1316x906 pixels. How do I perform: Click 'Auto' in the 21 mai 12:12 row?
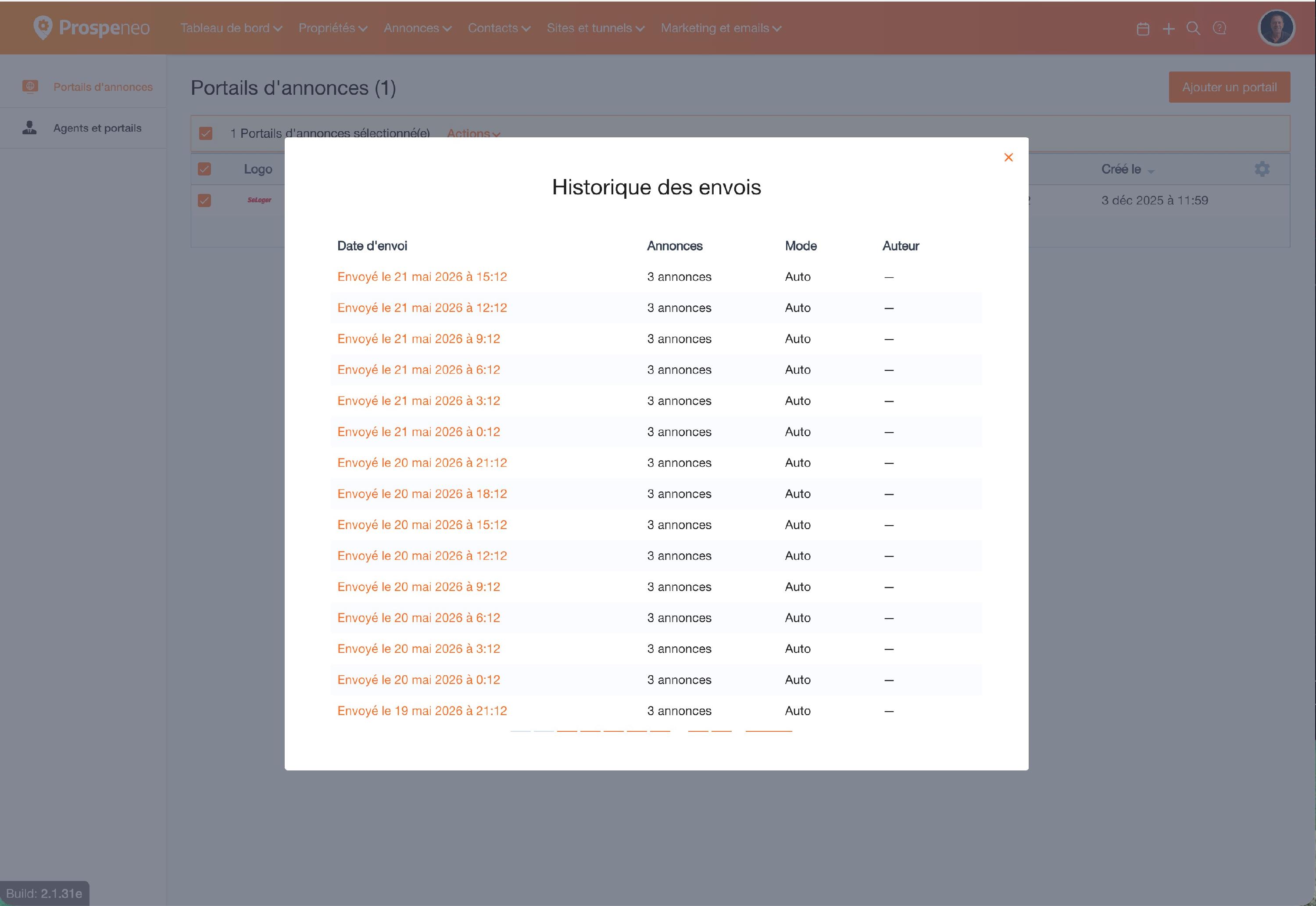point(797,308)
